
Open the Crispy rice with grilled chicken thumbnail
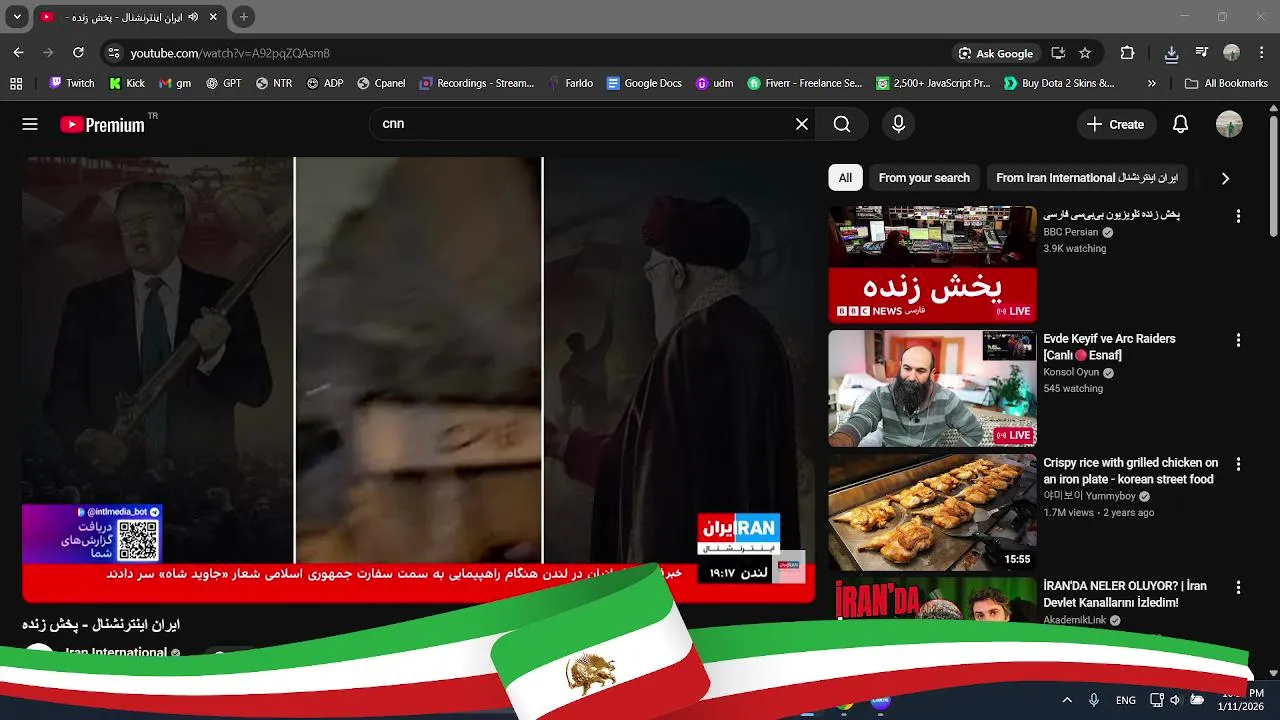[932, 512]
